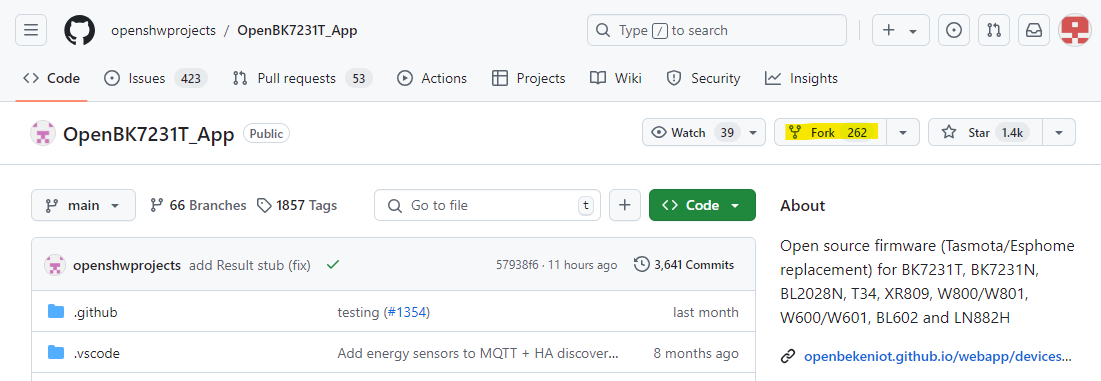Open the .github folder
The image size is (1101, 381).
point(95,312)
